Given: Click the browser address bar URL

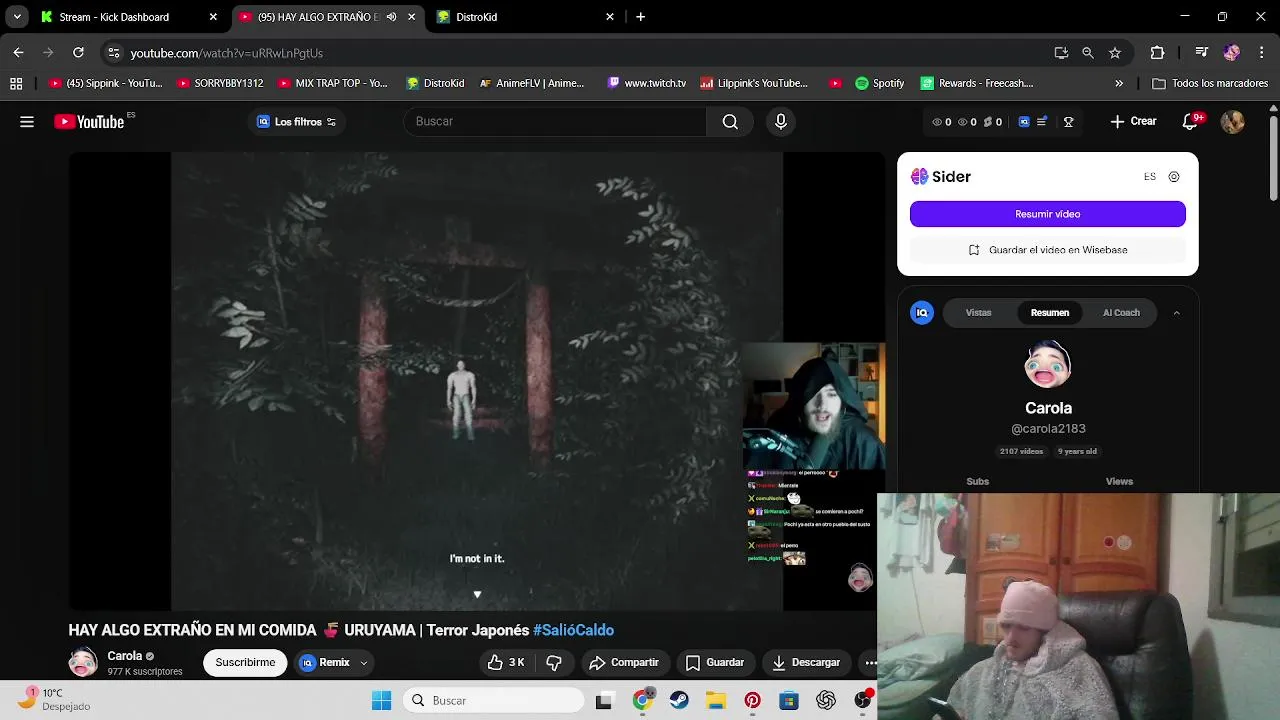Looking at the screenshot, I should click(x=226, y=53).
